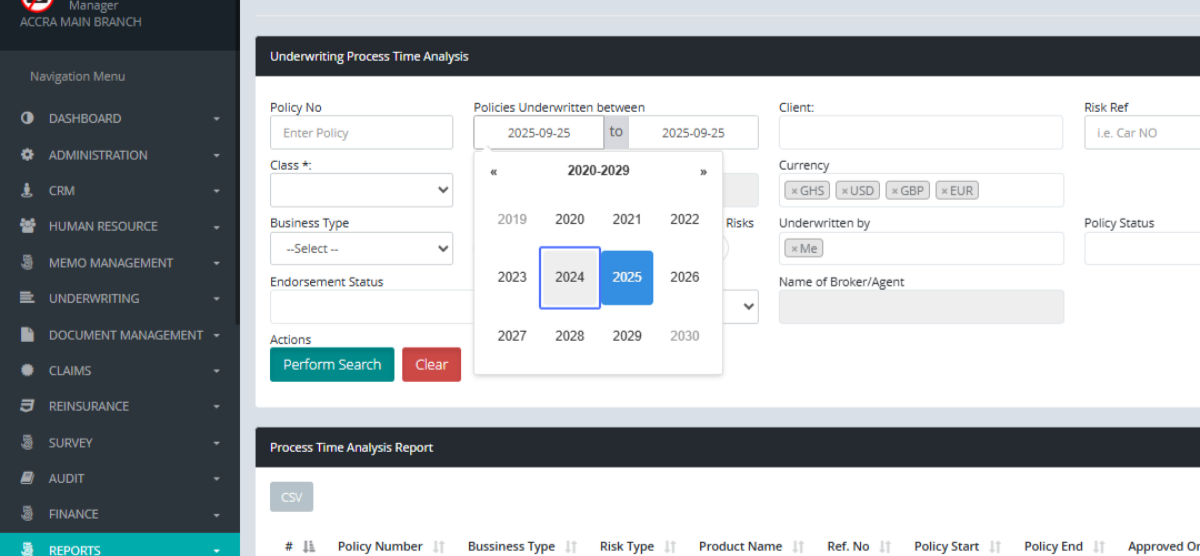Image resolution: width=1200 pixels, height=556 pixels.
Task: Go to next decade in date picker
Action: 703,171
